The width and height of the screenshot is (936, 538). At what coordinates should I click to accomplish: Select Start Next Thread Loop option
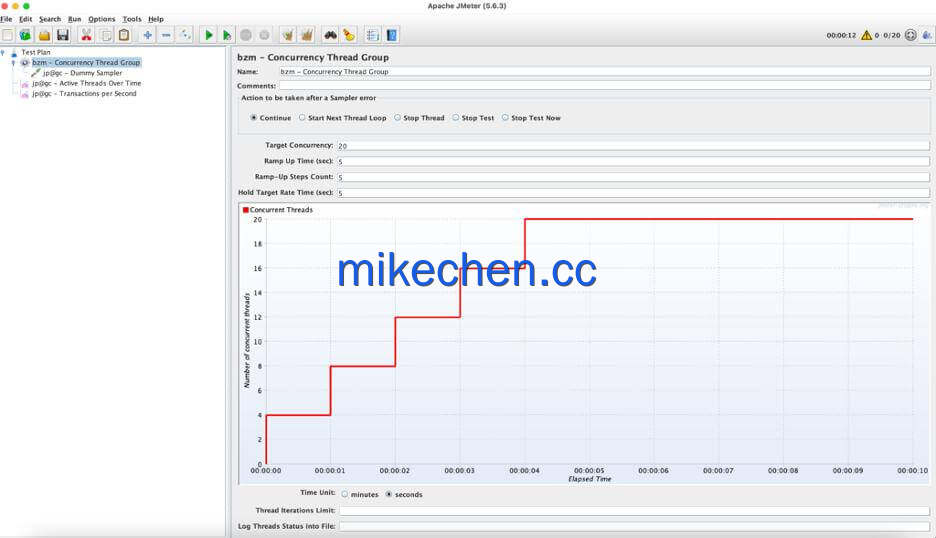pyautogui.click(x=302, y=118)
